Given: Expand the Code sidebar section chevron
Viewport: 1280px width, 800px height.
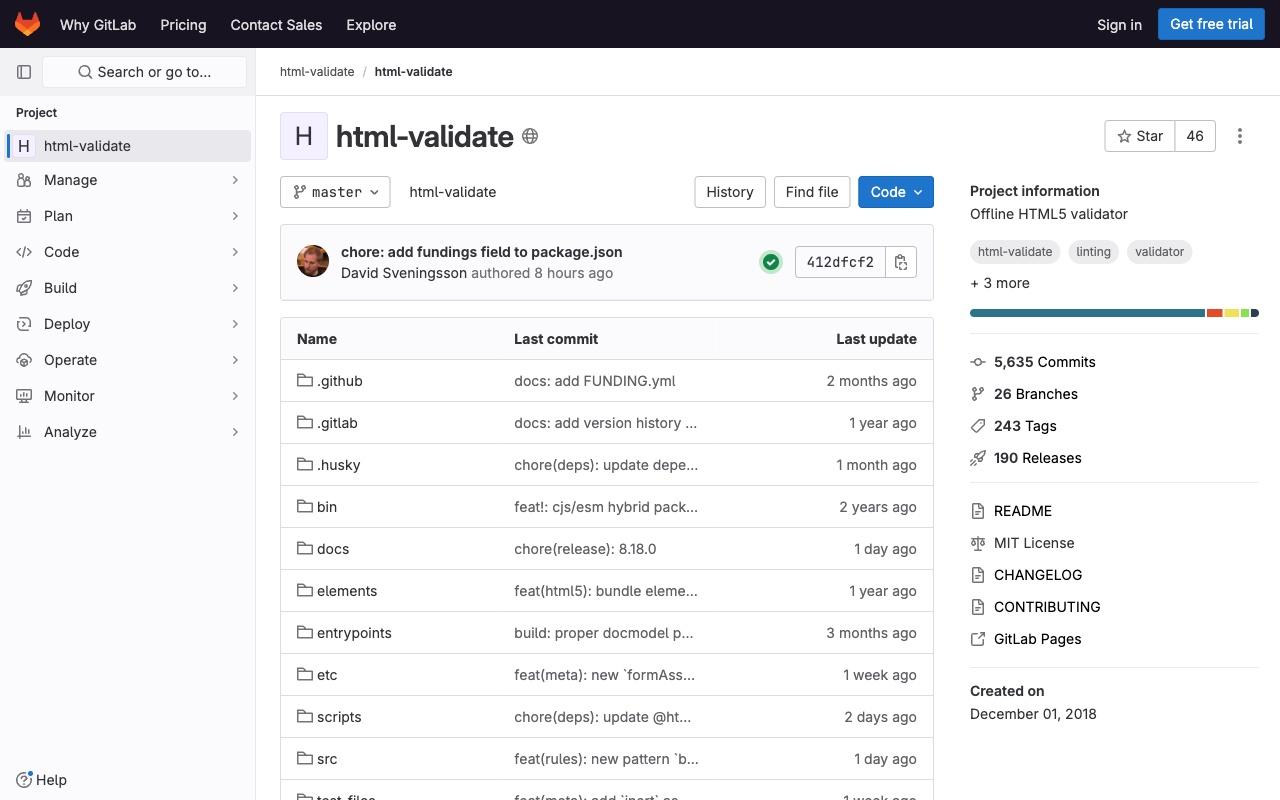Looking at the screenshot, I should [235, 252].
